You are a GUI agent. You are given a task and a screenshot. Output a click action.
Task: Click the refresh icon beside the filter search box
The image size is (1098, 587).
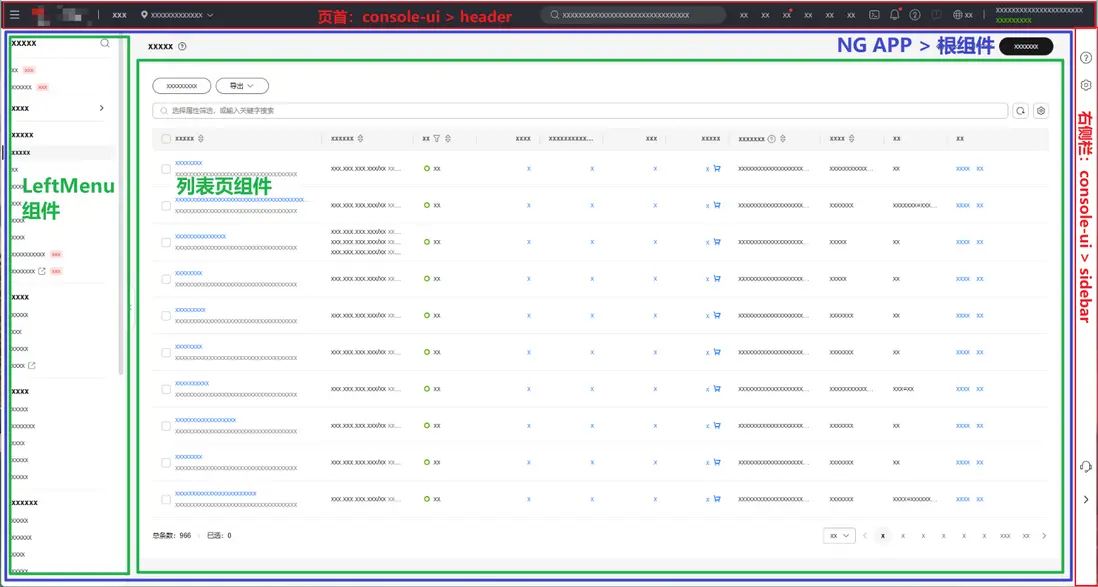pos(1021,111)
